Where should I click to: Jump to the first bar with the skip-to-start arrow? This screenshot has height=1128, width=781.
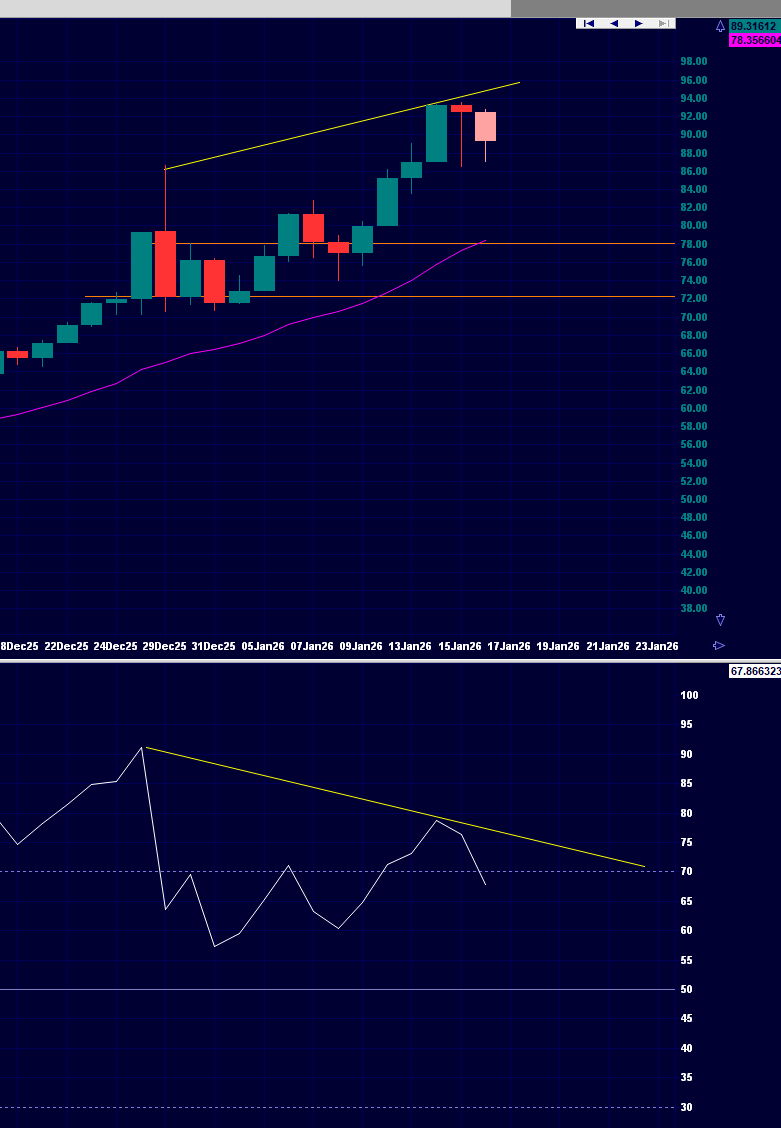[588, 24]
